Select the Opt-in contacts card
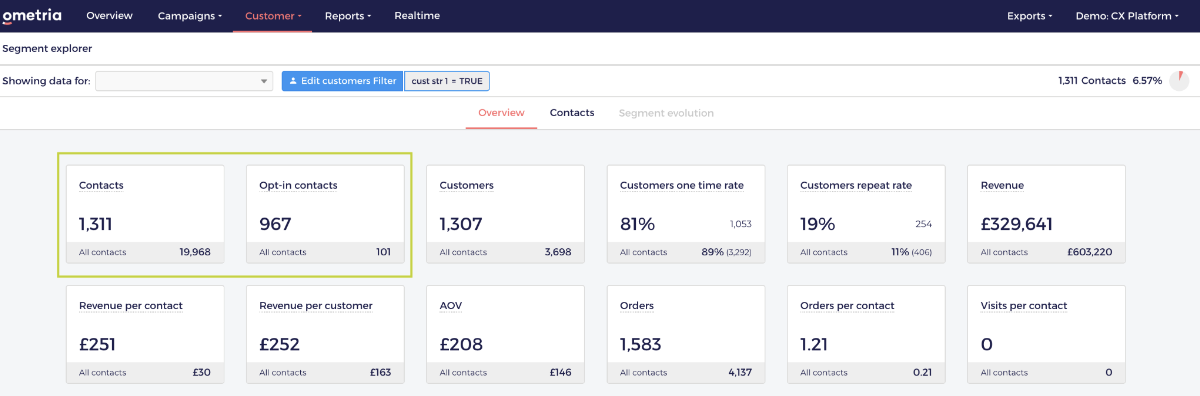Viewport: 1200px width, 396px height. (x=325, y=214)
